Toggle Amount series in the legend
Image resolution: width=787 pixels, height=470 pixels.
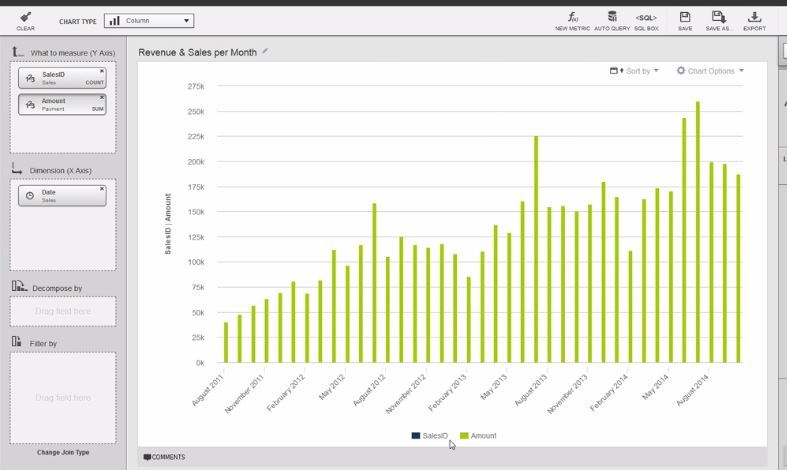pyautogui.click(x=478, y=436)
